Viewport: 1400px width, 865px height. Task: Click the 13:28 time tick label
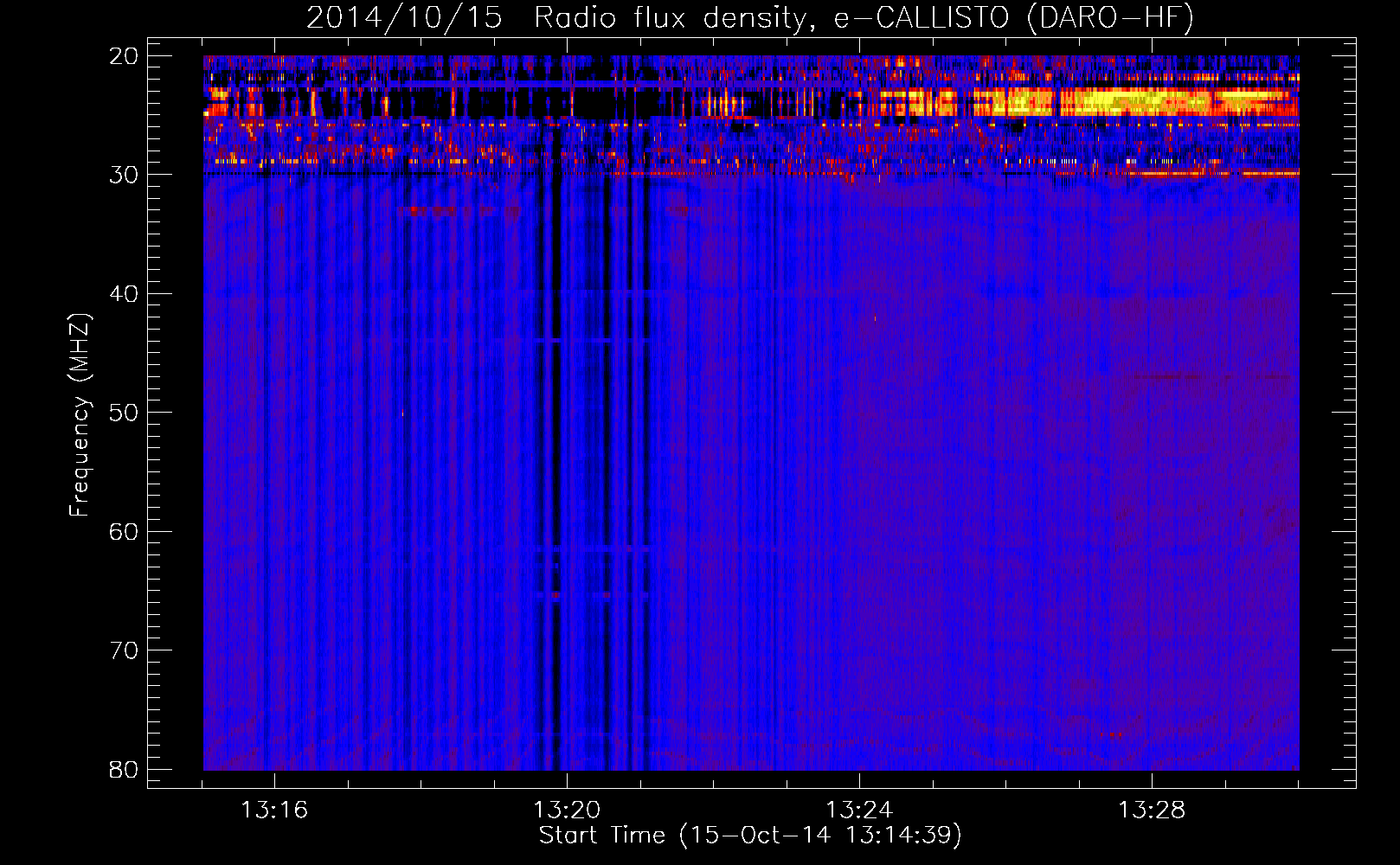point(1152,811)
